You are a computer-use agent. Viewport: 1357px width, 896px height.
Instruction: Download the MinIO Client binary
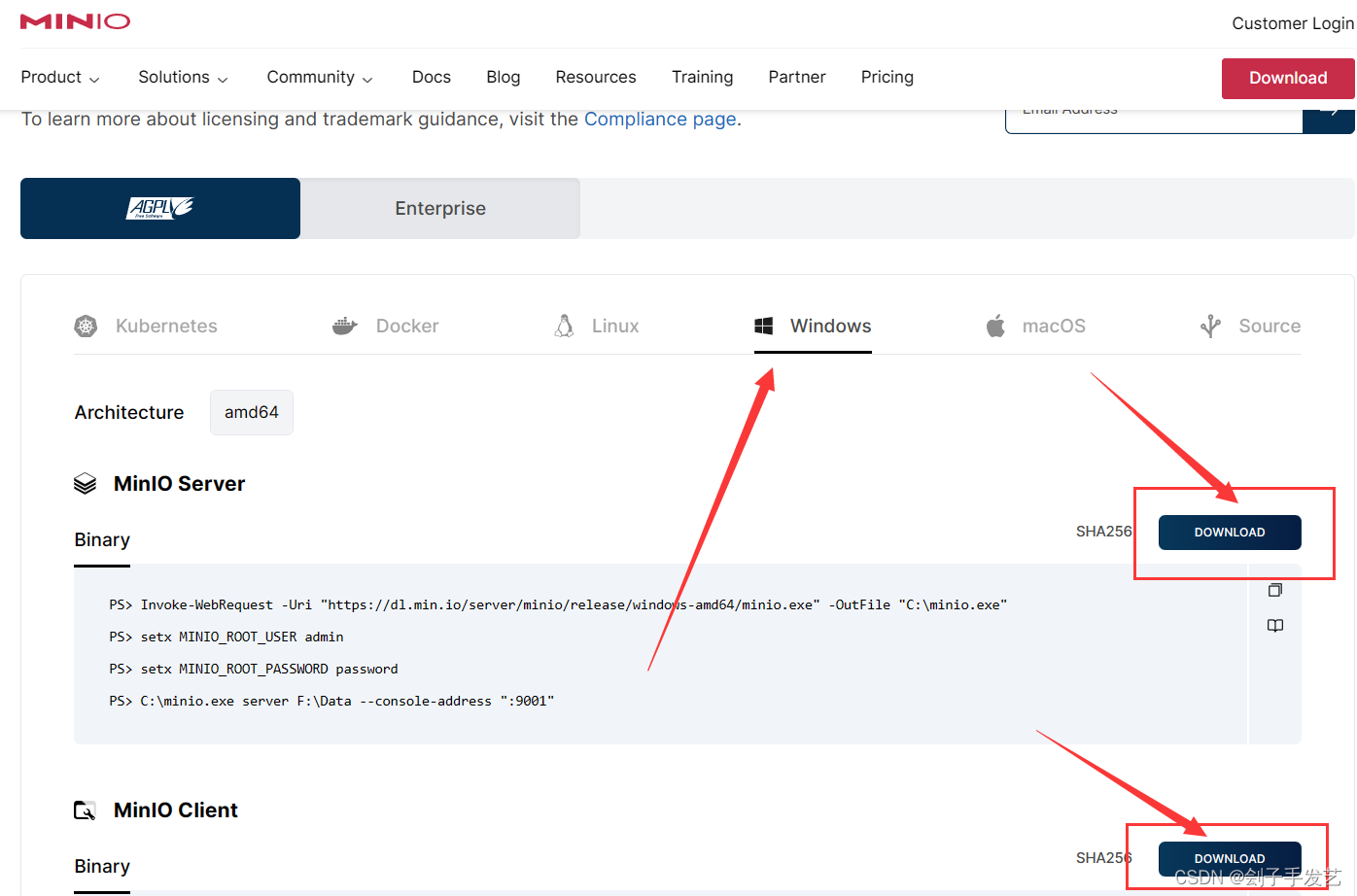(x=1230, y=858)
